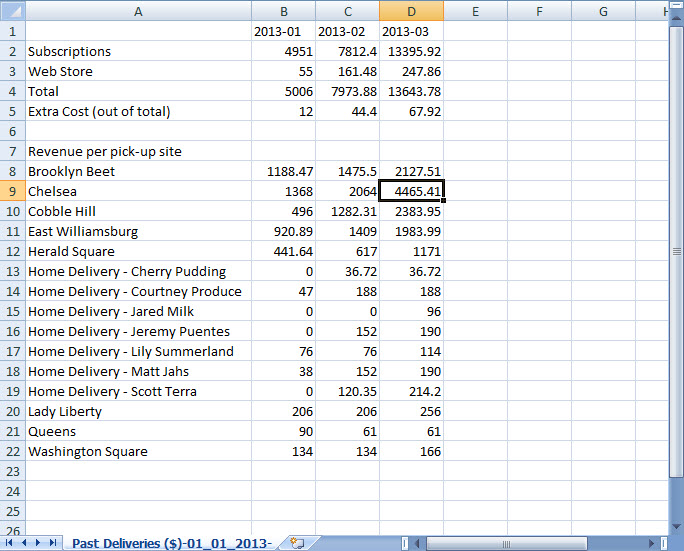The width and height of the screenshot is (684, 551).
Task: Click the vertical scrollbar thumb
Action: point(677,252)
